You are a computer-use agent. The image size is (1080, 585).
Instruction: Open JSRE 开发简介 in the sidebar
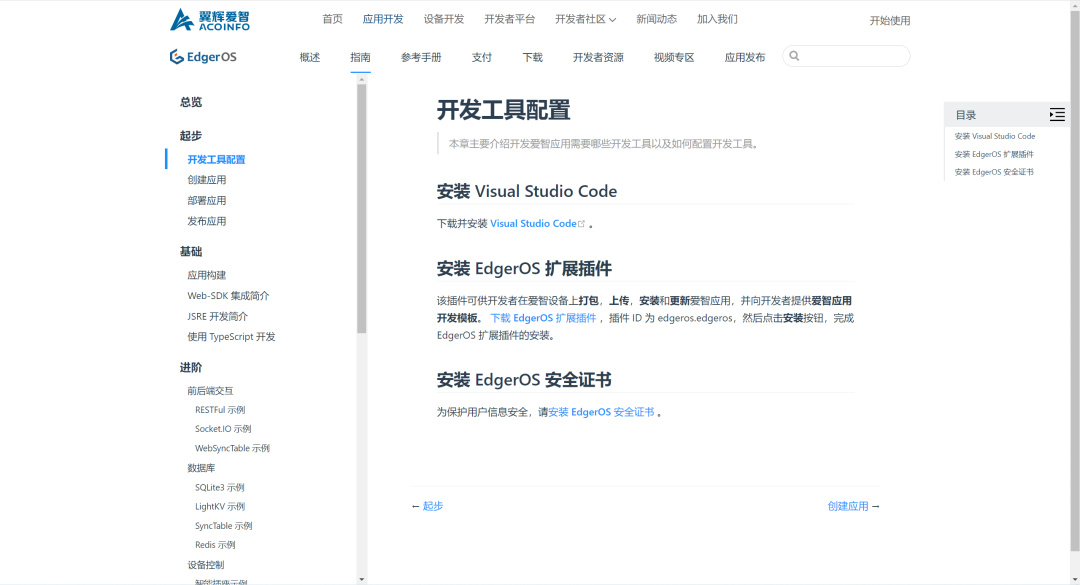[x=218, y=316]
